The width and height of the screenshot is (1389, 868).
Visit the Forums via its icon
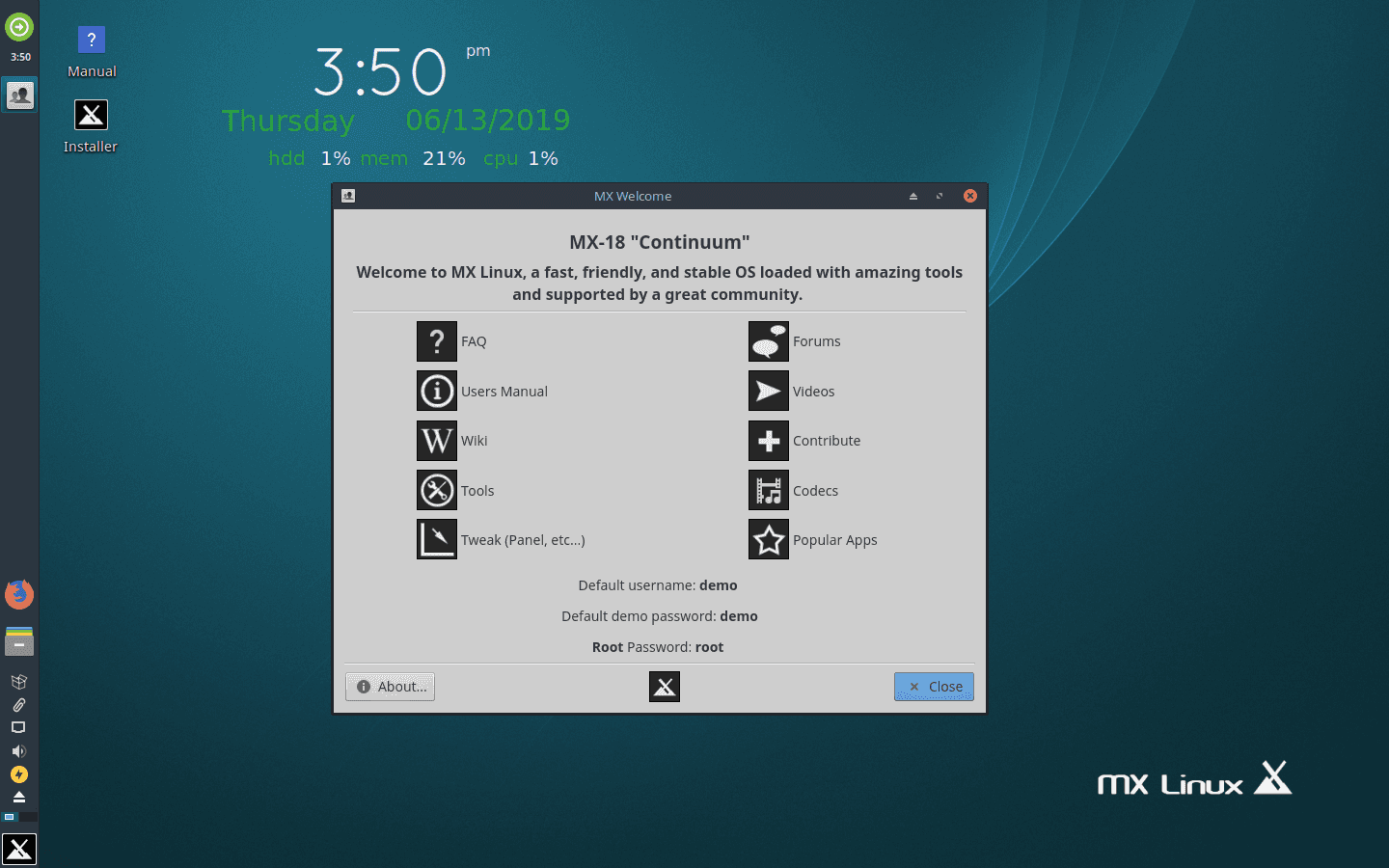(x=768, y=340)
